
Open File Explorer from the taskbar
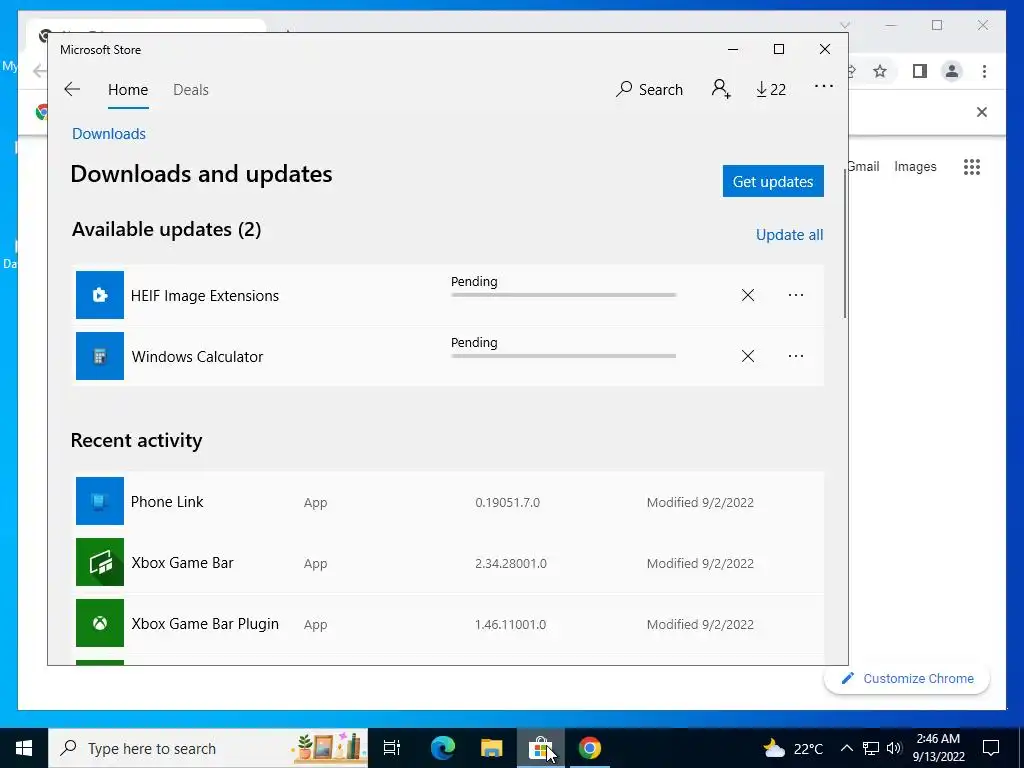coord(491,748)
